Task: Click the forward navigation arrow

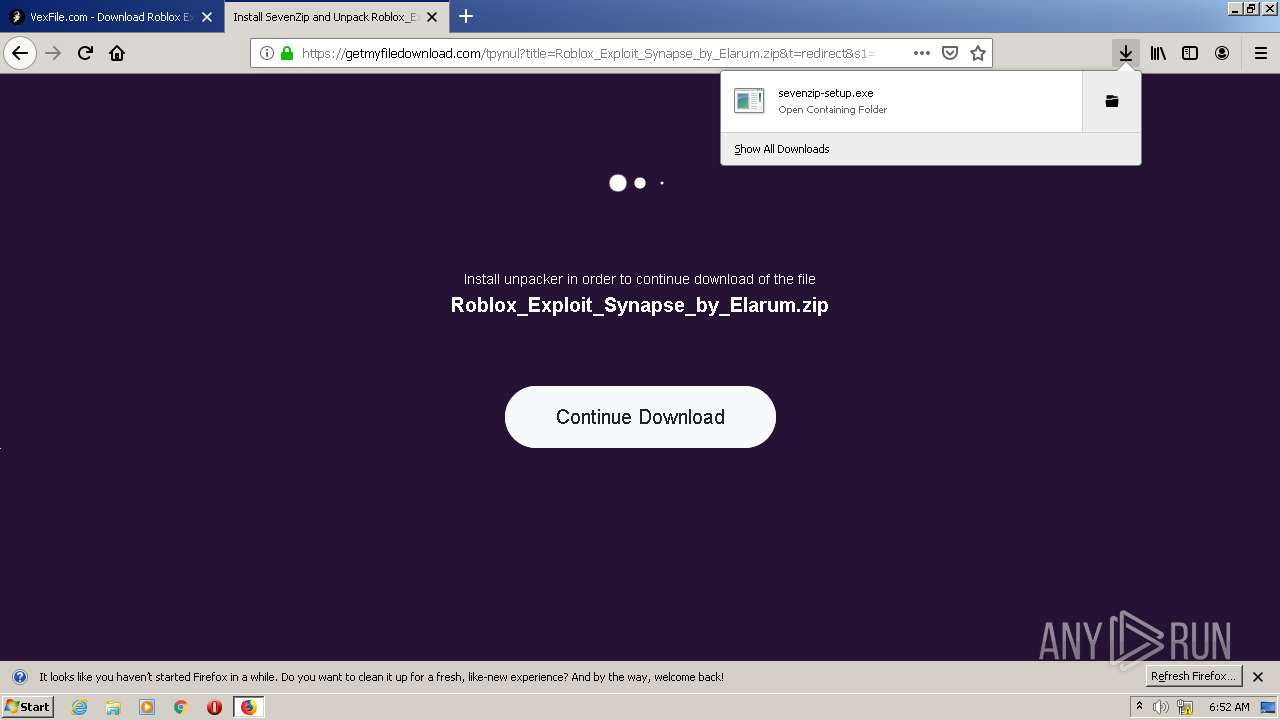Action: [x=53, y=53]
